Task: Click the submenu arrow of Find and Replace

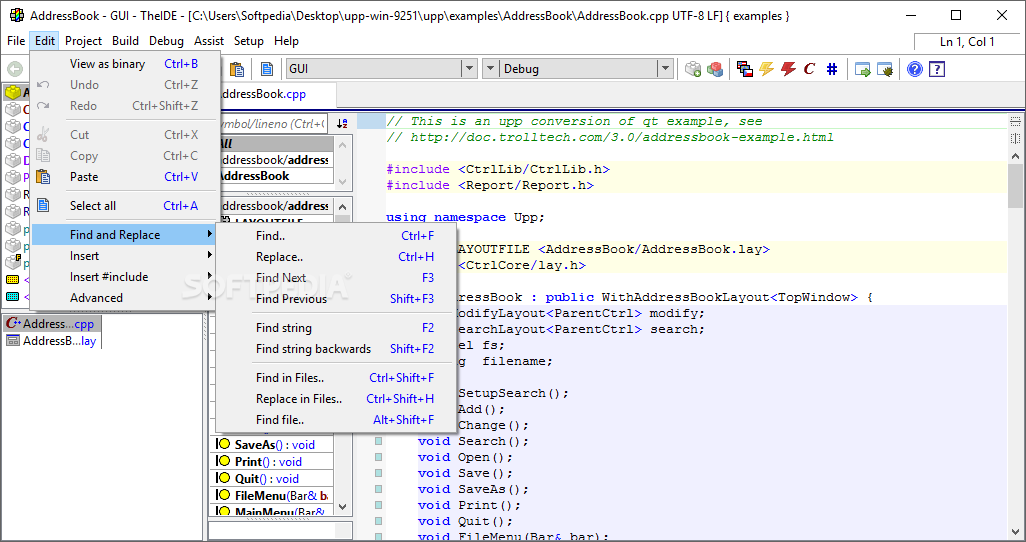Action: tap(209, 234)
